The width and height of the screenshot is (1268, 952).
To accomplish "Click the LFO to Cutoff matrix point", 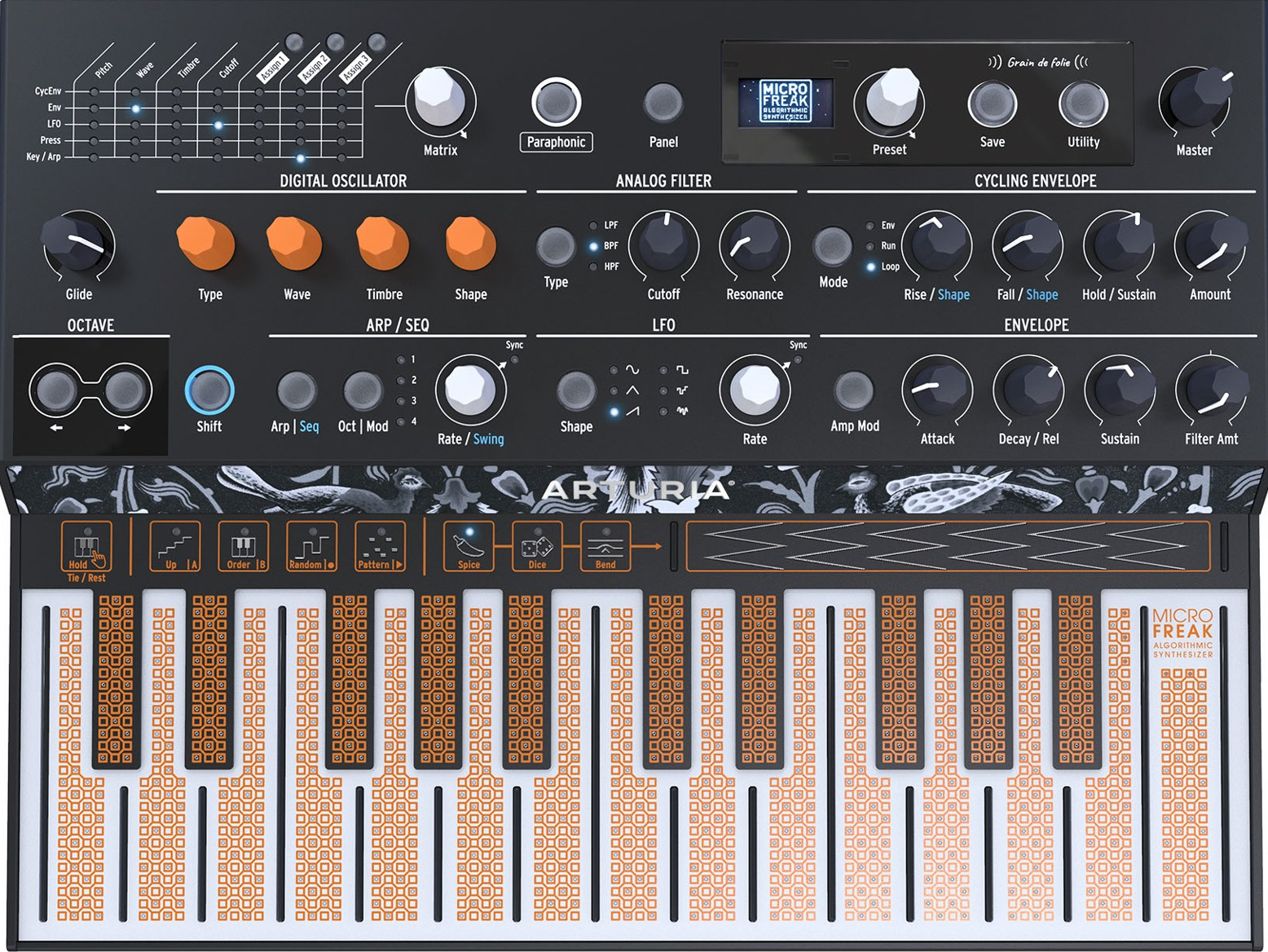I will pyautogui.click(x=218, y=125).
